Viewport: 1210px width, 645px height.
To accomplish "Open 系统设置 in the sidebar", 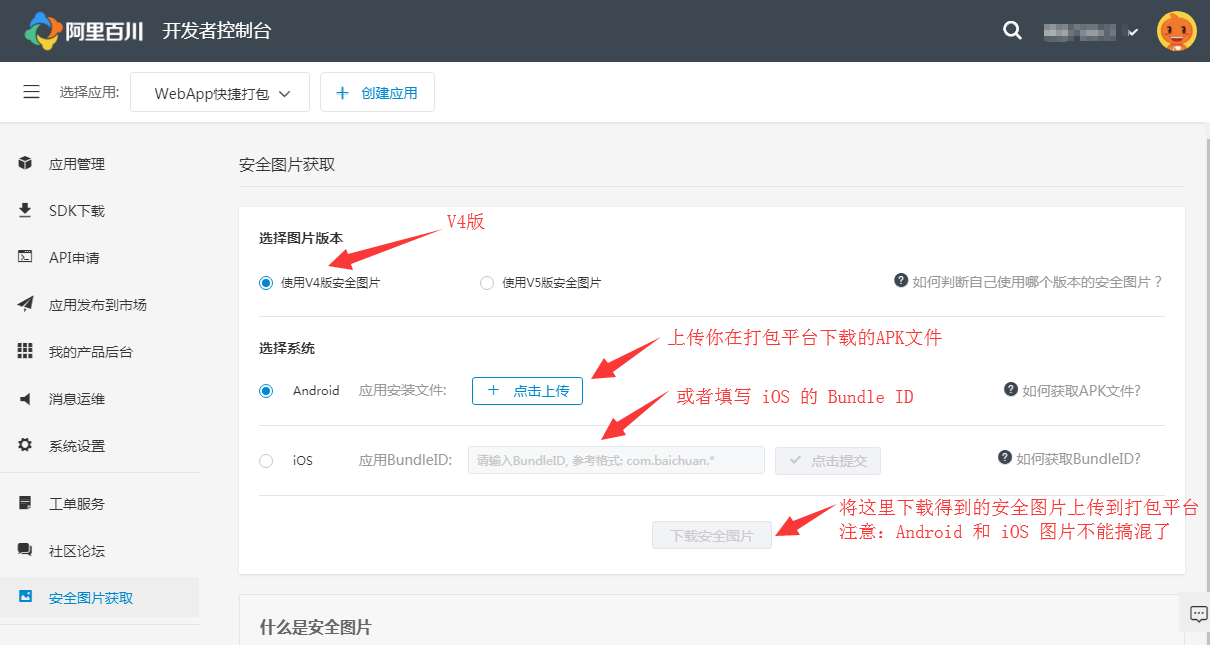I will pos(76,446).
